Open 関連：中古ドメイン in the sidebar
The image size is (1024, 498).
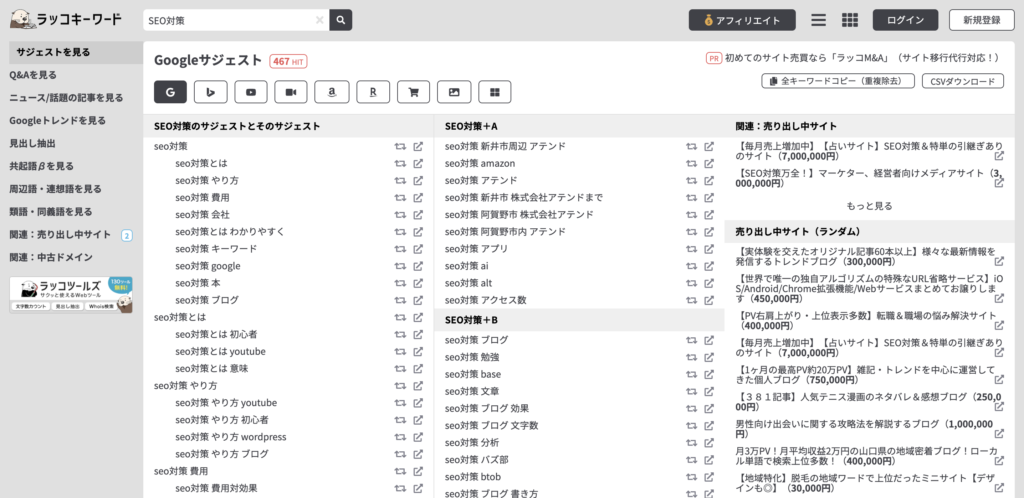[x=51, y=257]
